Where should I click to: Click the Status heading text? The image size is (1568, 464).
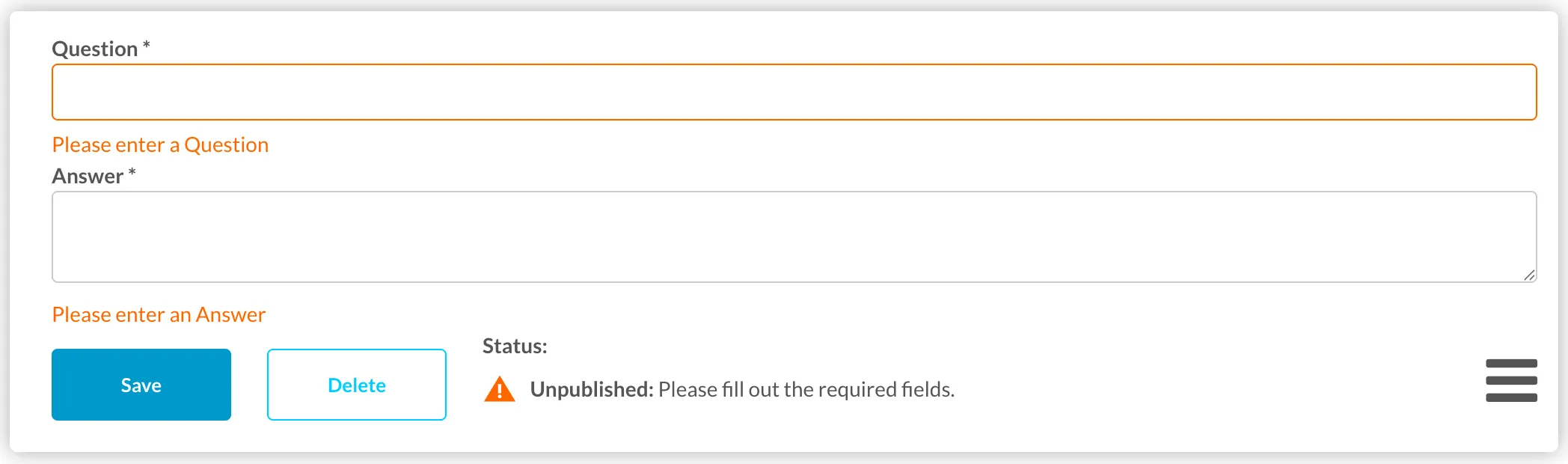pyautogui.click(x=515, y=346)
